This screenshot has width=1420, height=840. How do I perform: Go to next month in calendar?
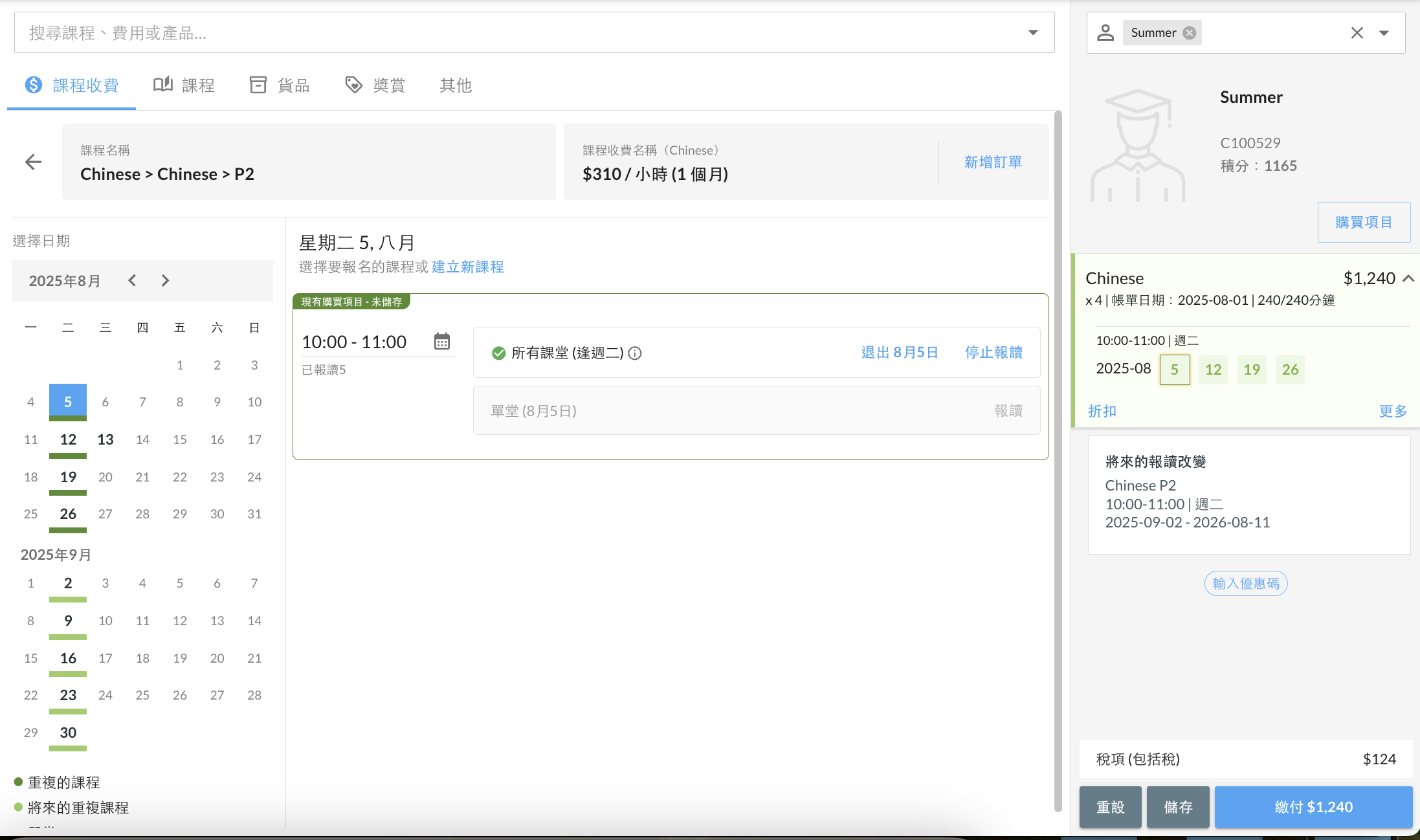tap(165, 280)
